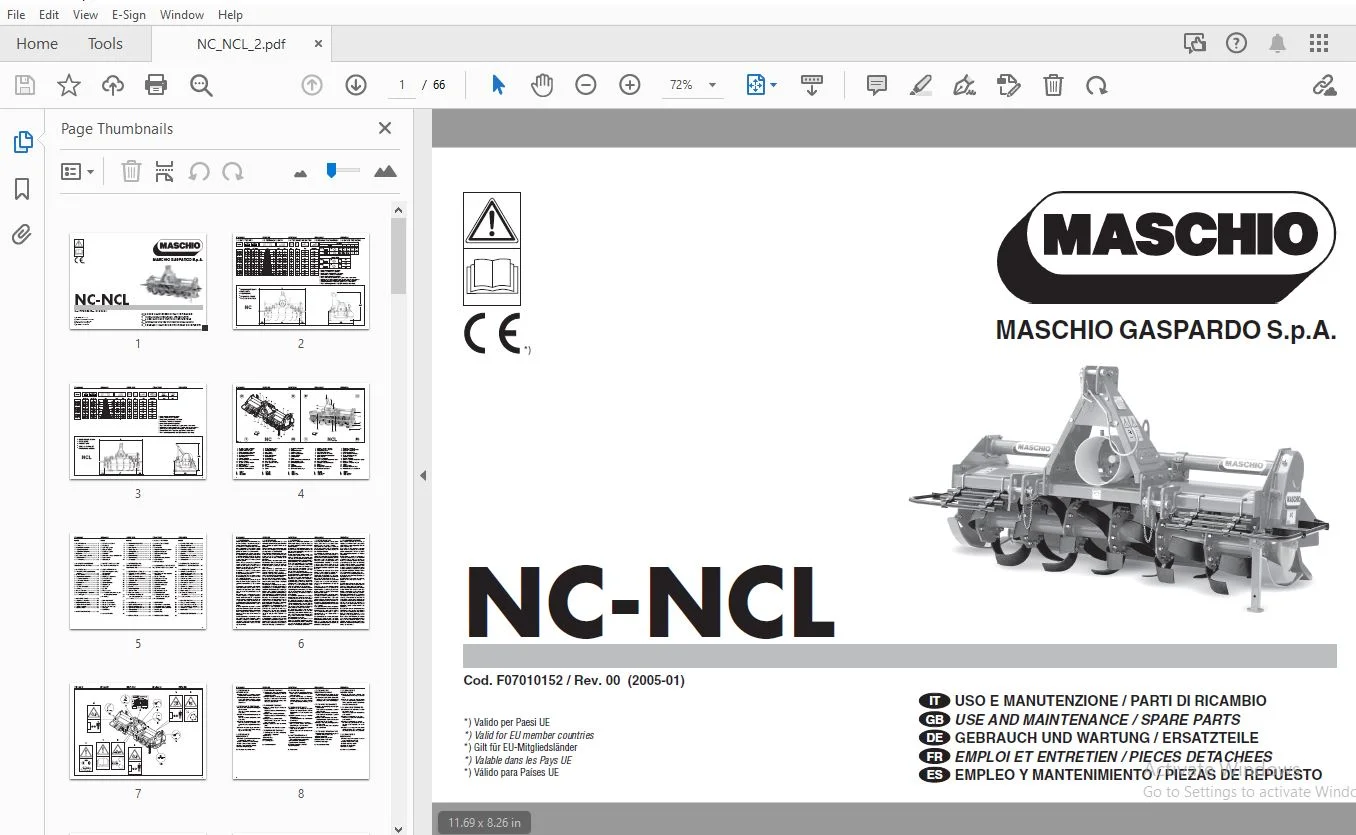This screenshot has width=1356, height=835.
Task: Open the sign document pen tool
Action: click(965, 86)
